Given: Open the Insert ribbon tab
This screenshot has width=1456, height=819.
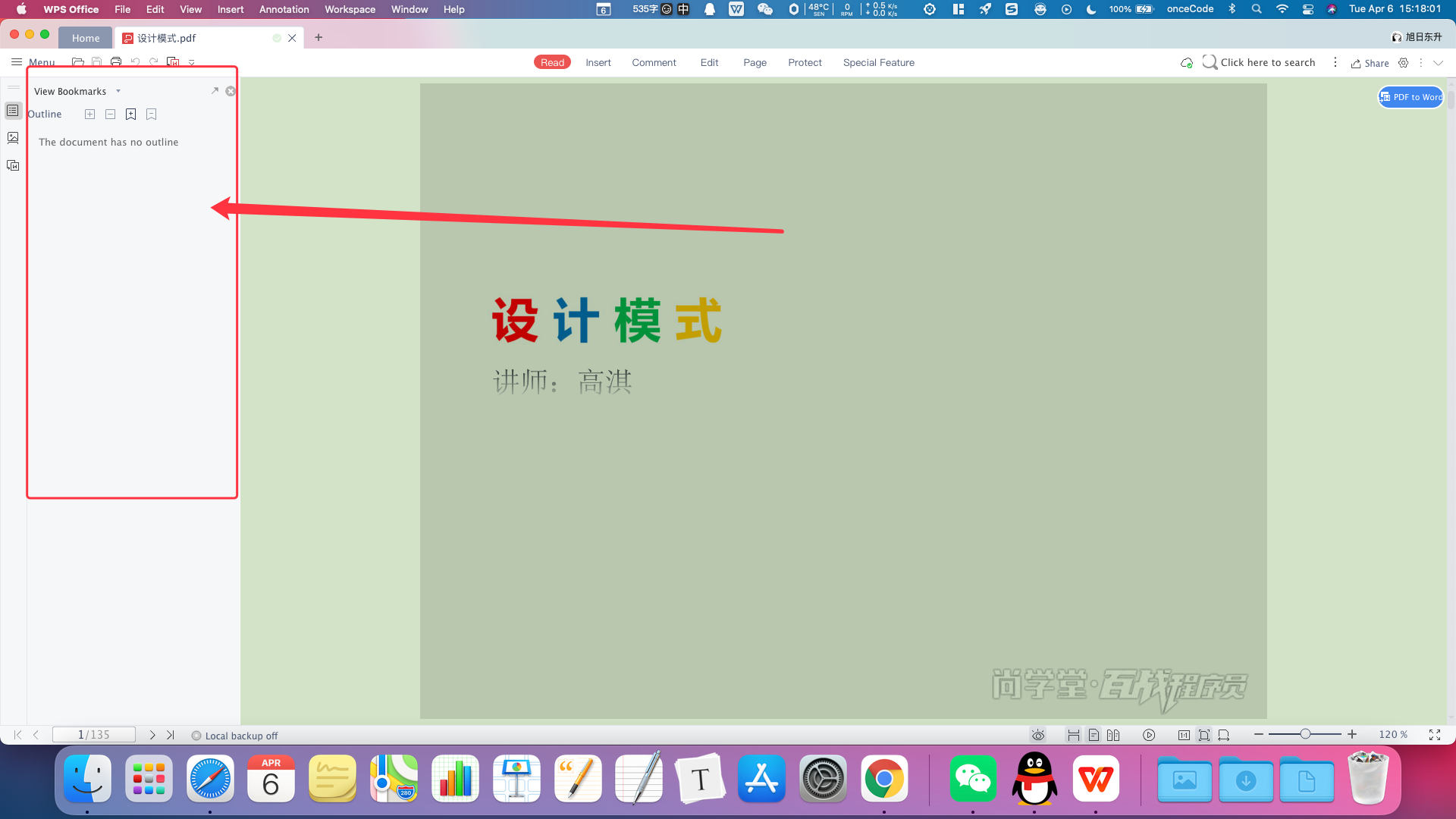Looking at the screenshot, I should point(598,62).
